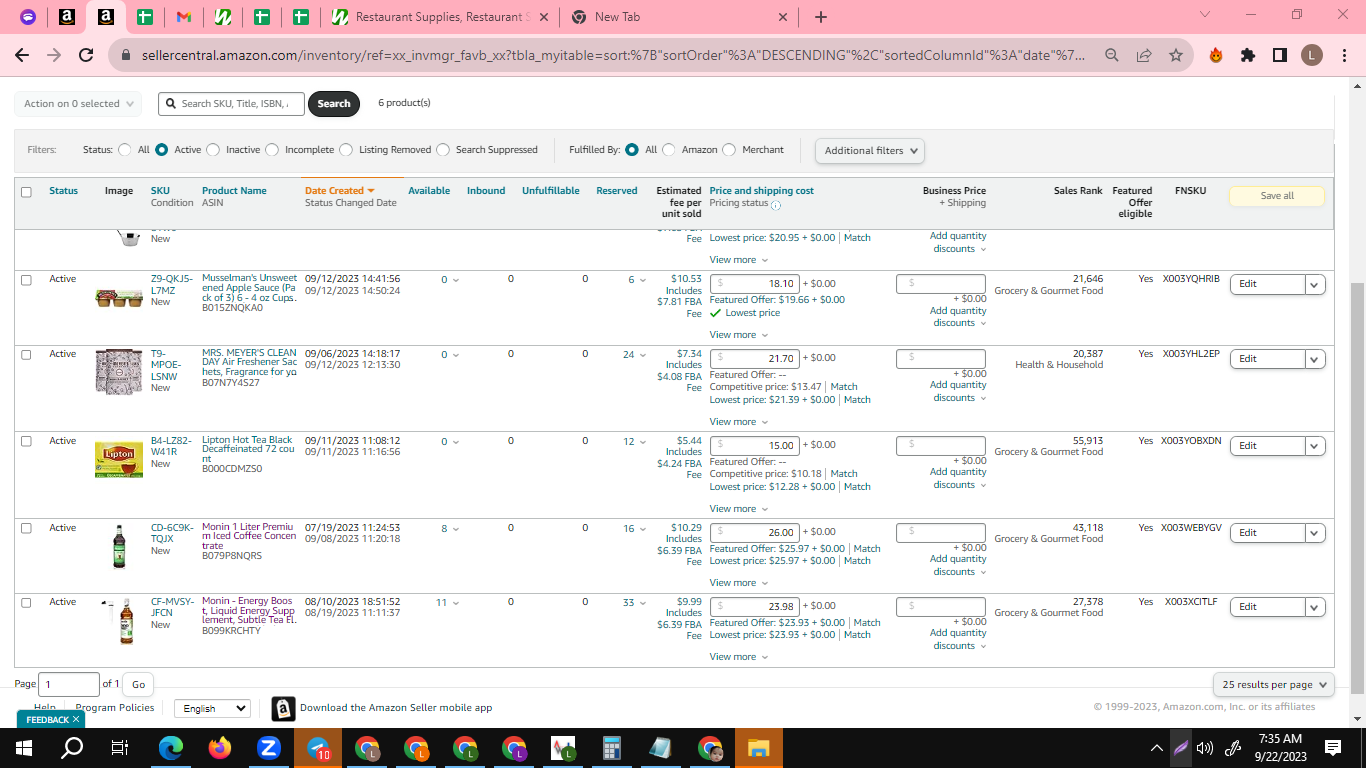The height and width of the screenshot is (768, 1366).
Task: Open the Extensions puzzle-piece menu
Action: point(1248,55)
